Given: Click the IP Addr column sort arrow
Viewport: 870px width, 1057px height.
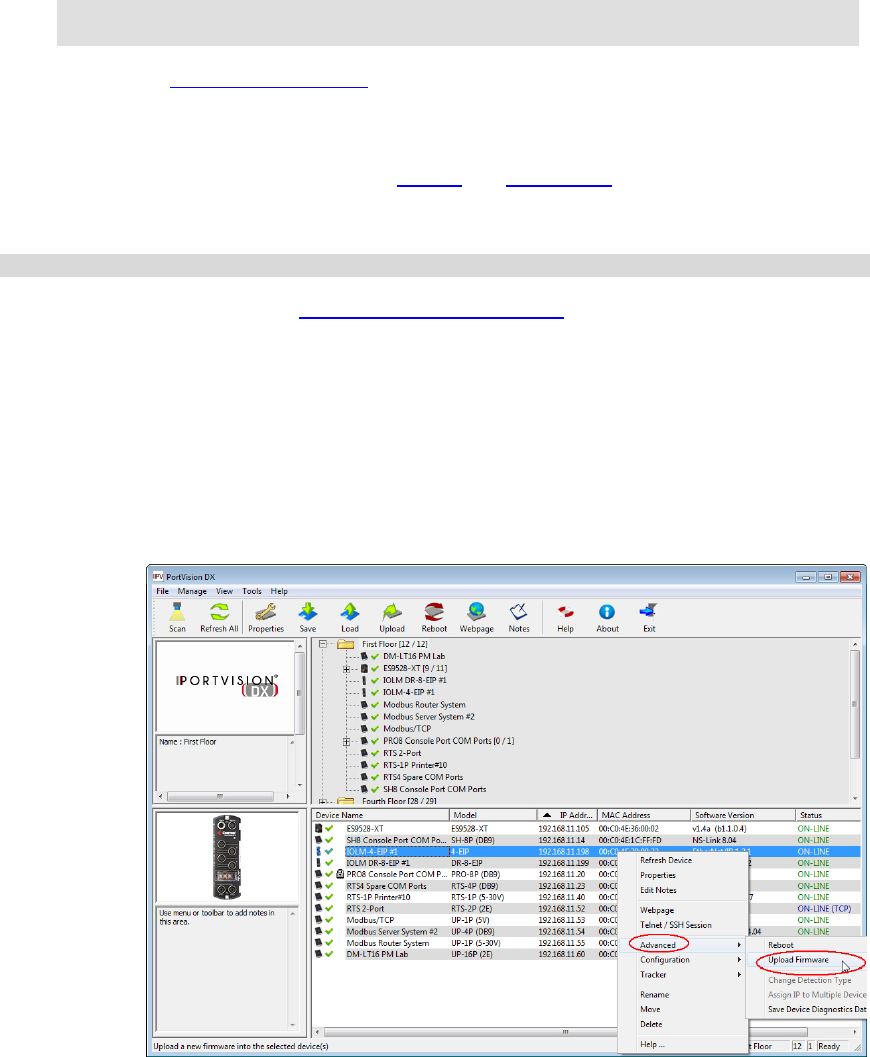Looking at the screenshot, I should click(547, 816).
